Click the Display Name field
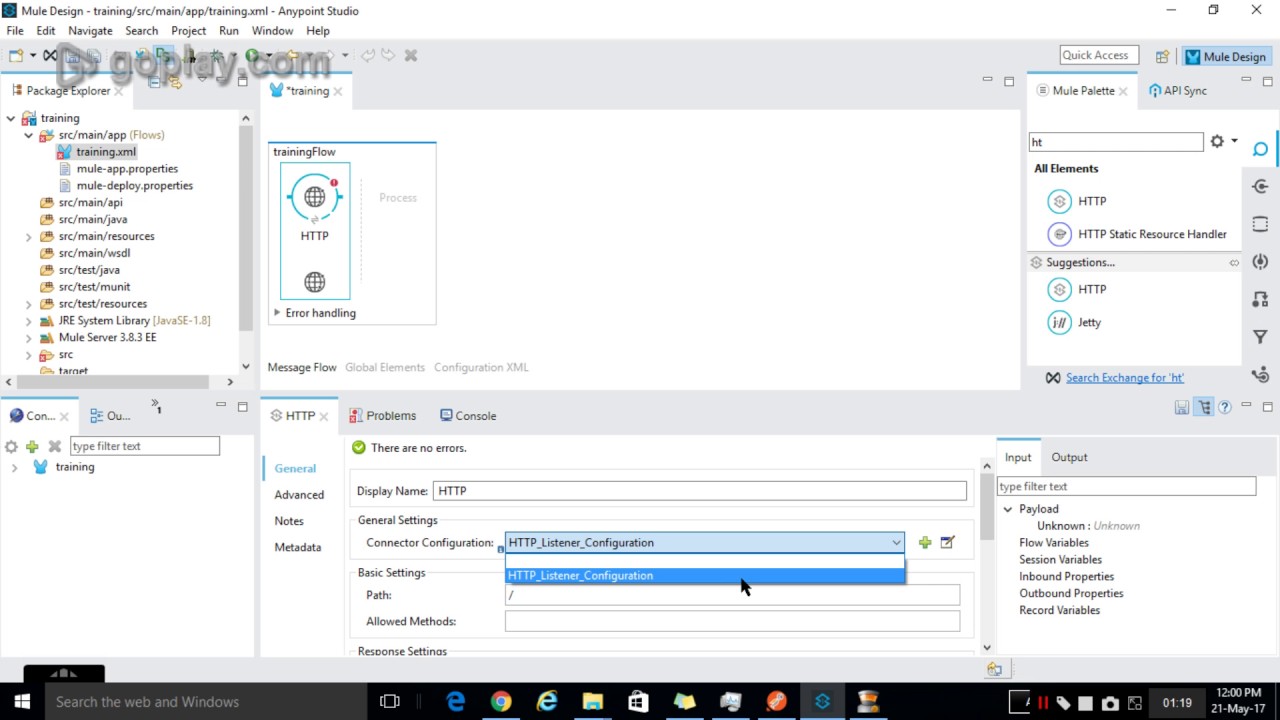 700,491
